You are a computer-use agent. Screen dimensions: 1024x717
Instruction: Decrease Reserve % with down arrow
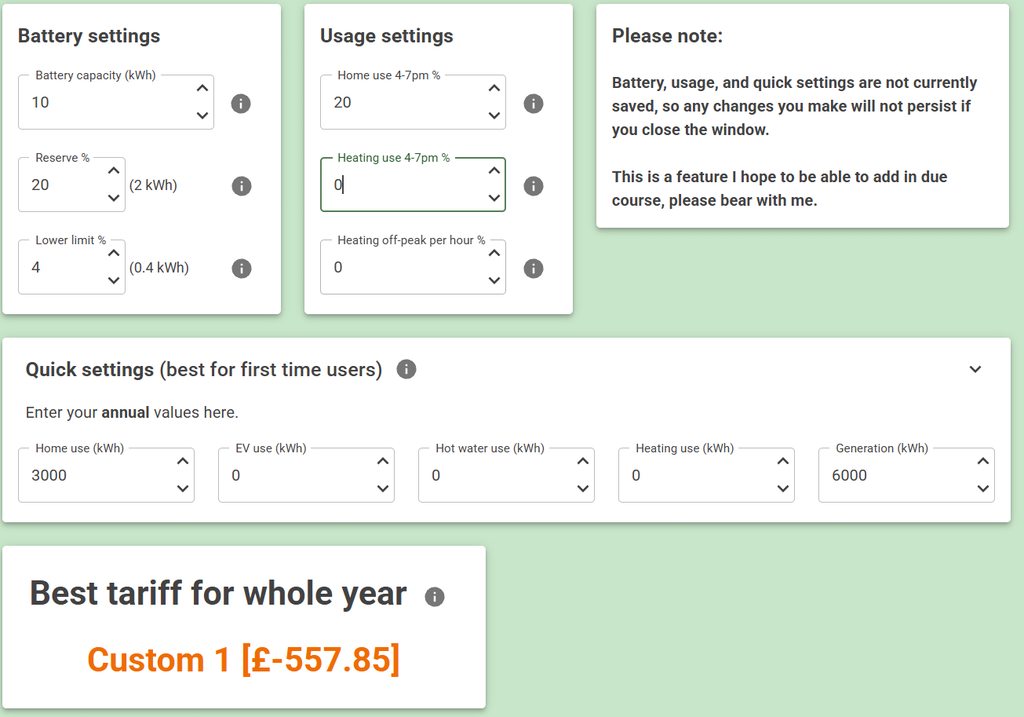(113, 198)
